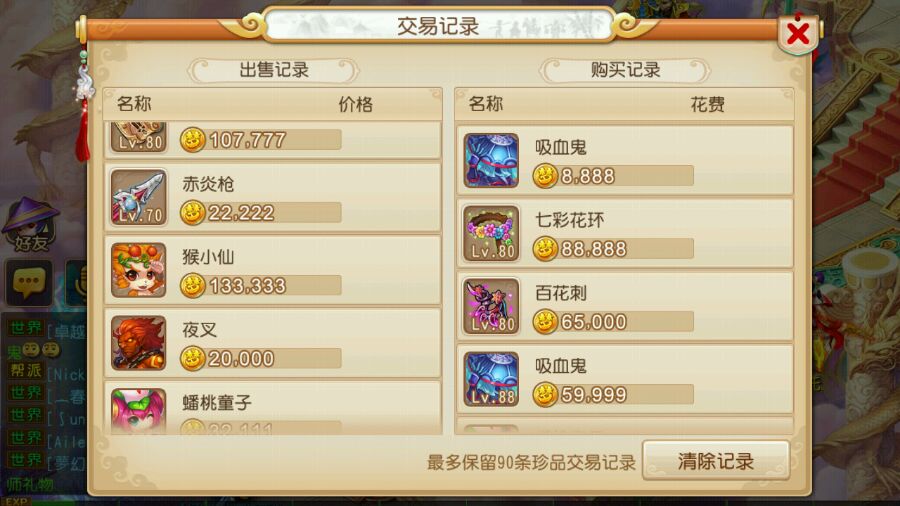
Task: Open the chat speech bubble icon
Action: pyautogui.click(x=29, y=282)
